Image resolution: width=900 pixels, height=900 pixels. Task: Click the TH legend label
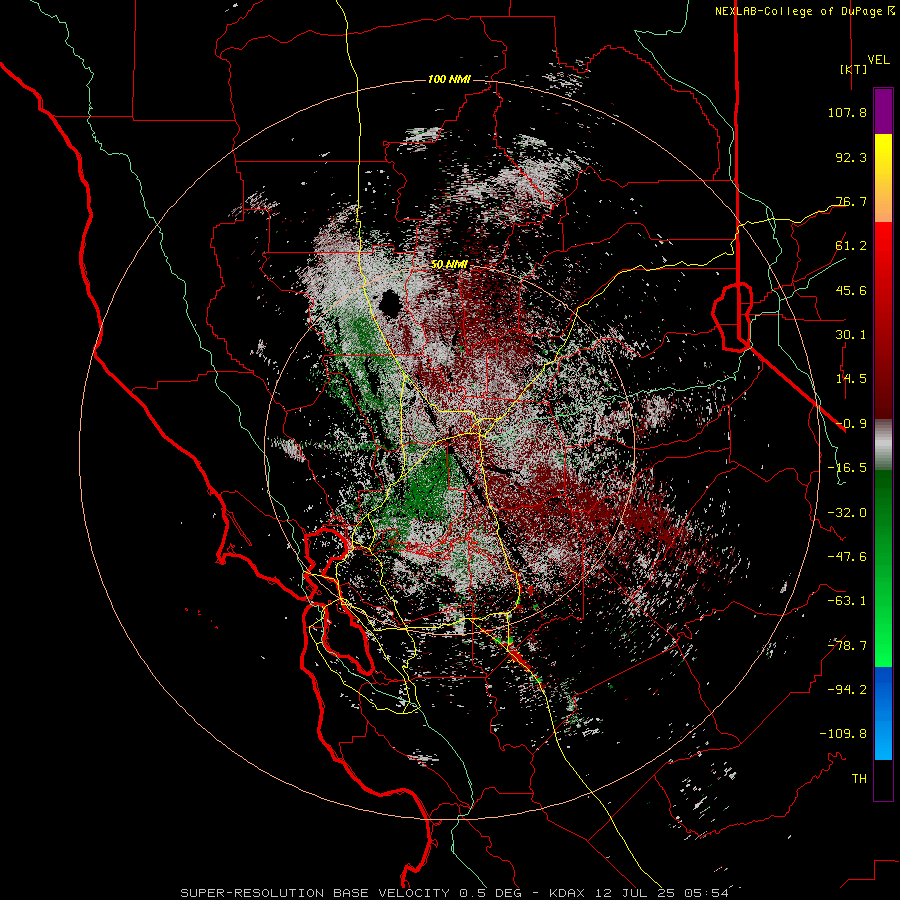click(x=859, y=779)
